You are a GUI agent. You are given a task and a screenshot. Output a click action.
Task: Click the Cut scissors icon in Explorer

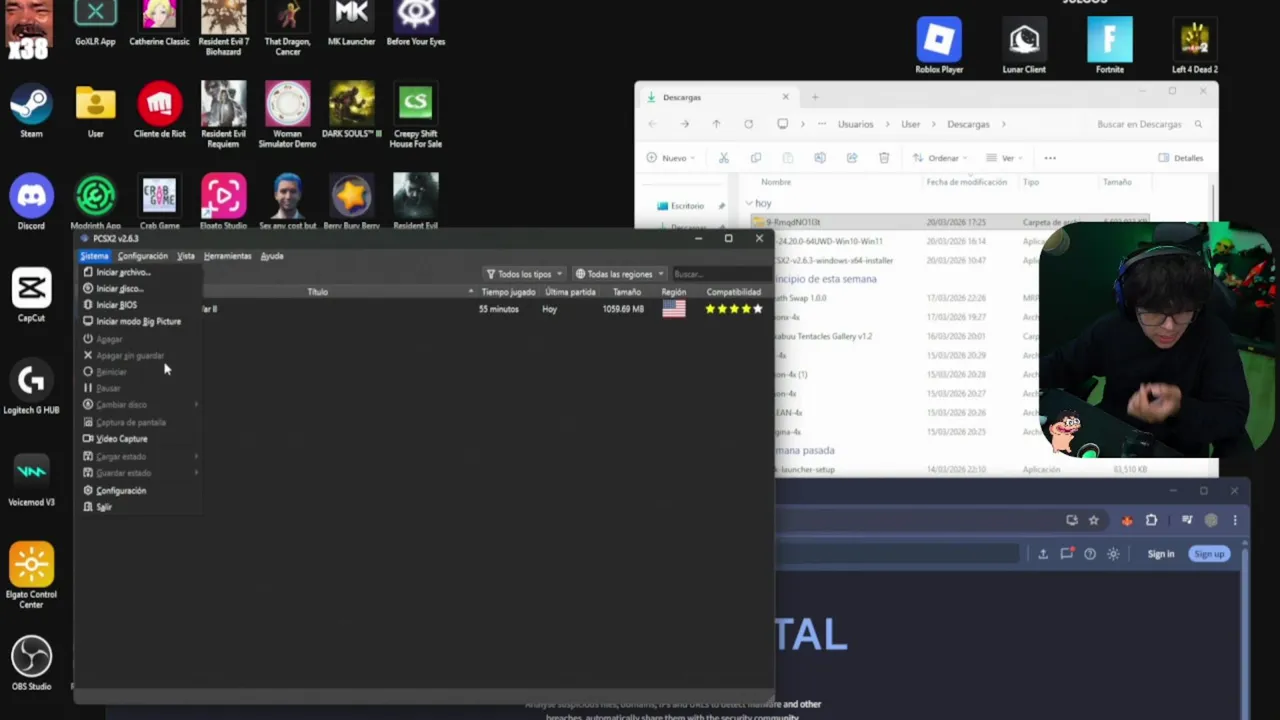click(x=723, y=158)
